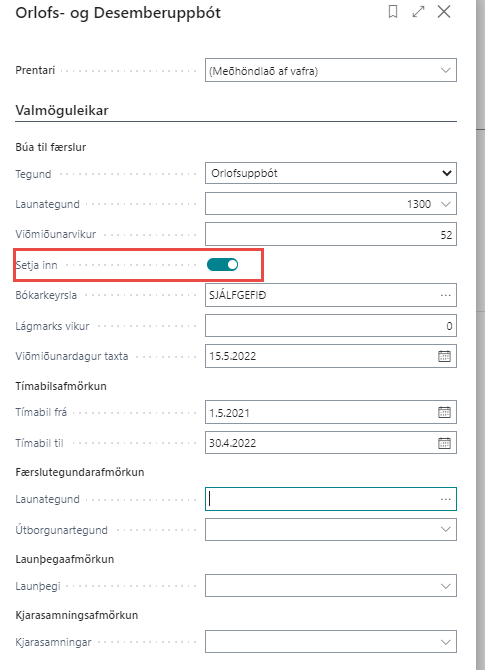The height and width of the screenshot is (670, 485).
Task: Click ellipsis lookup in Bókarkeyrsla field
Action: pyautogui.click(x=446, y=295)
